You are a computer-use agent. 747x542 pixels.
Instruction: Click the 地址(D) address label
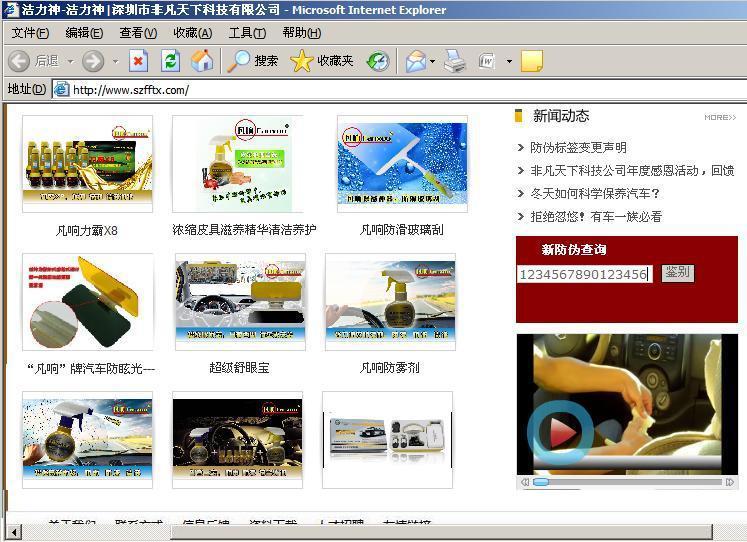[27, 89]
